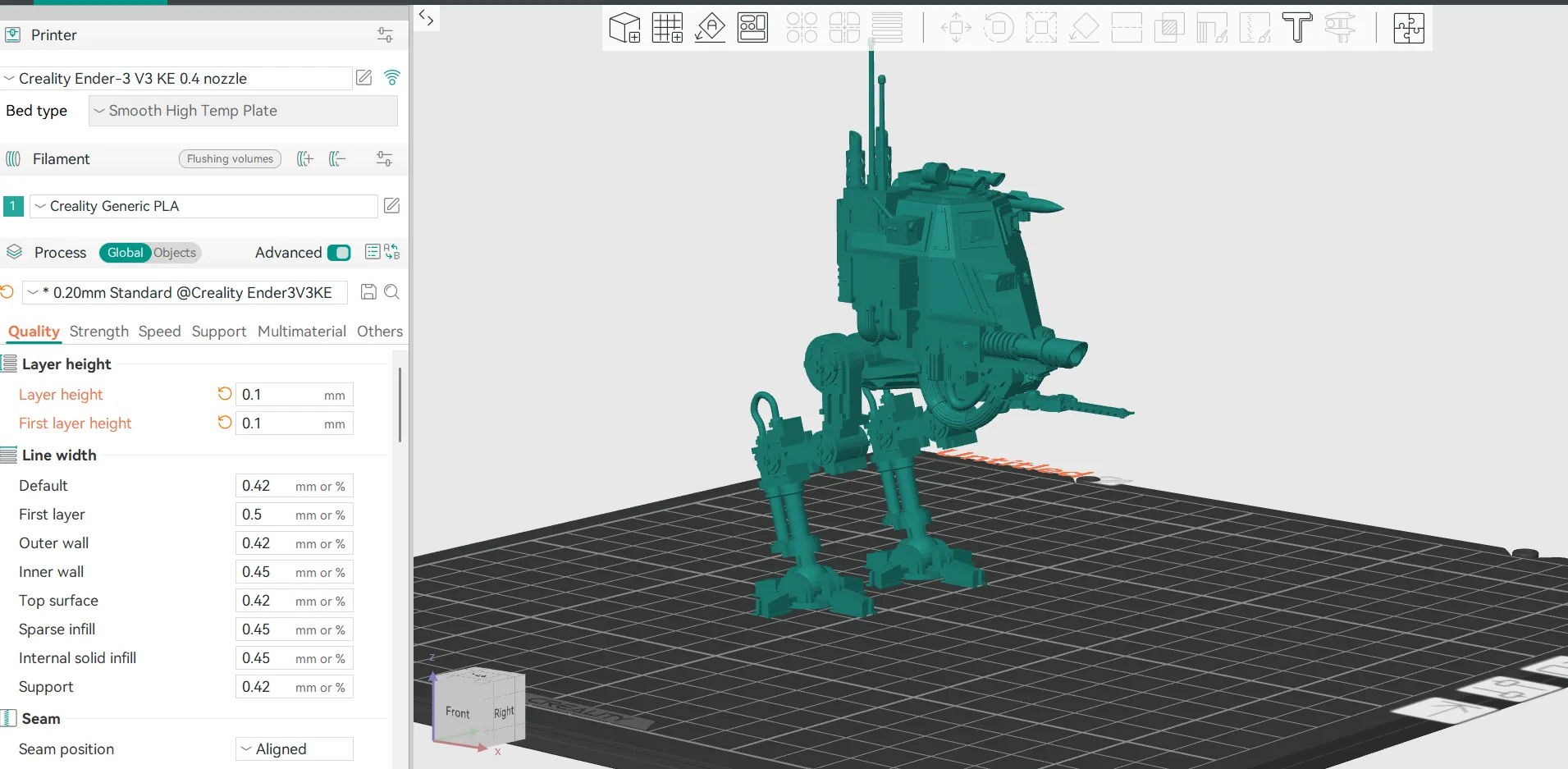Open the Seam position Aligned dropdown

[295, 749]
